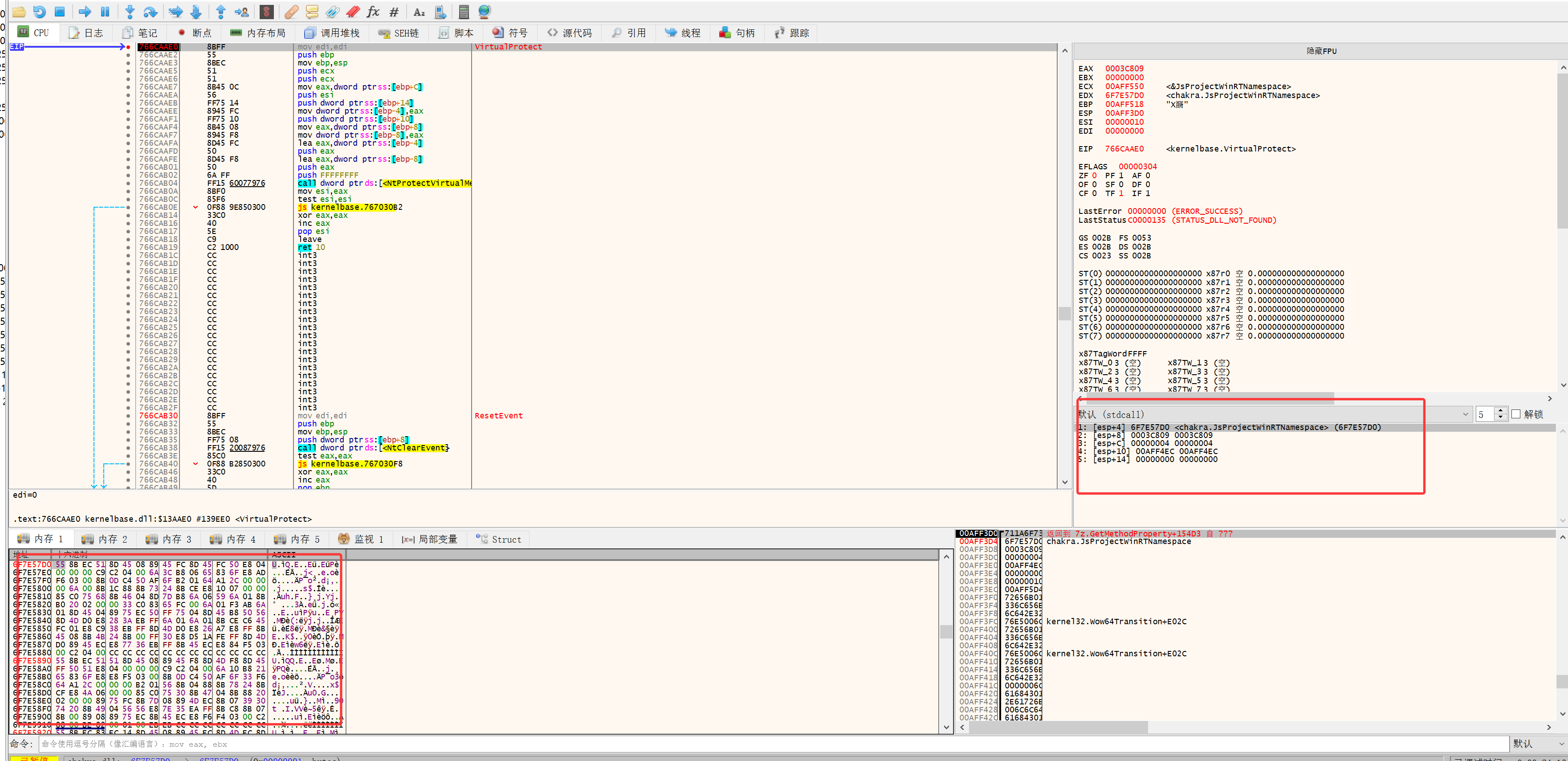The width and height of the screenshot is (1568, 761).
Task: Open the 线程 threads tab
Action: click(683, 33)
